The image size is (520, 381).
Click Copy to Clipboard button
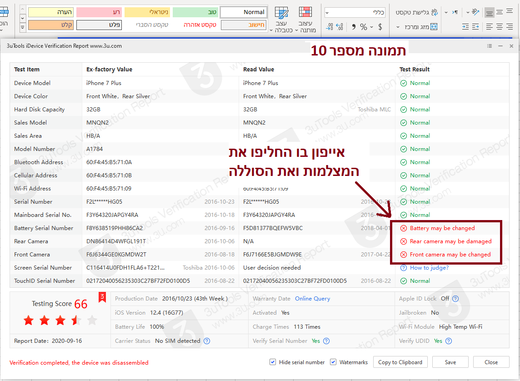point(400,362)
